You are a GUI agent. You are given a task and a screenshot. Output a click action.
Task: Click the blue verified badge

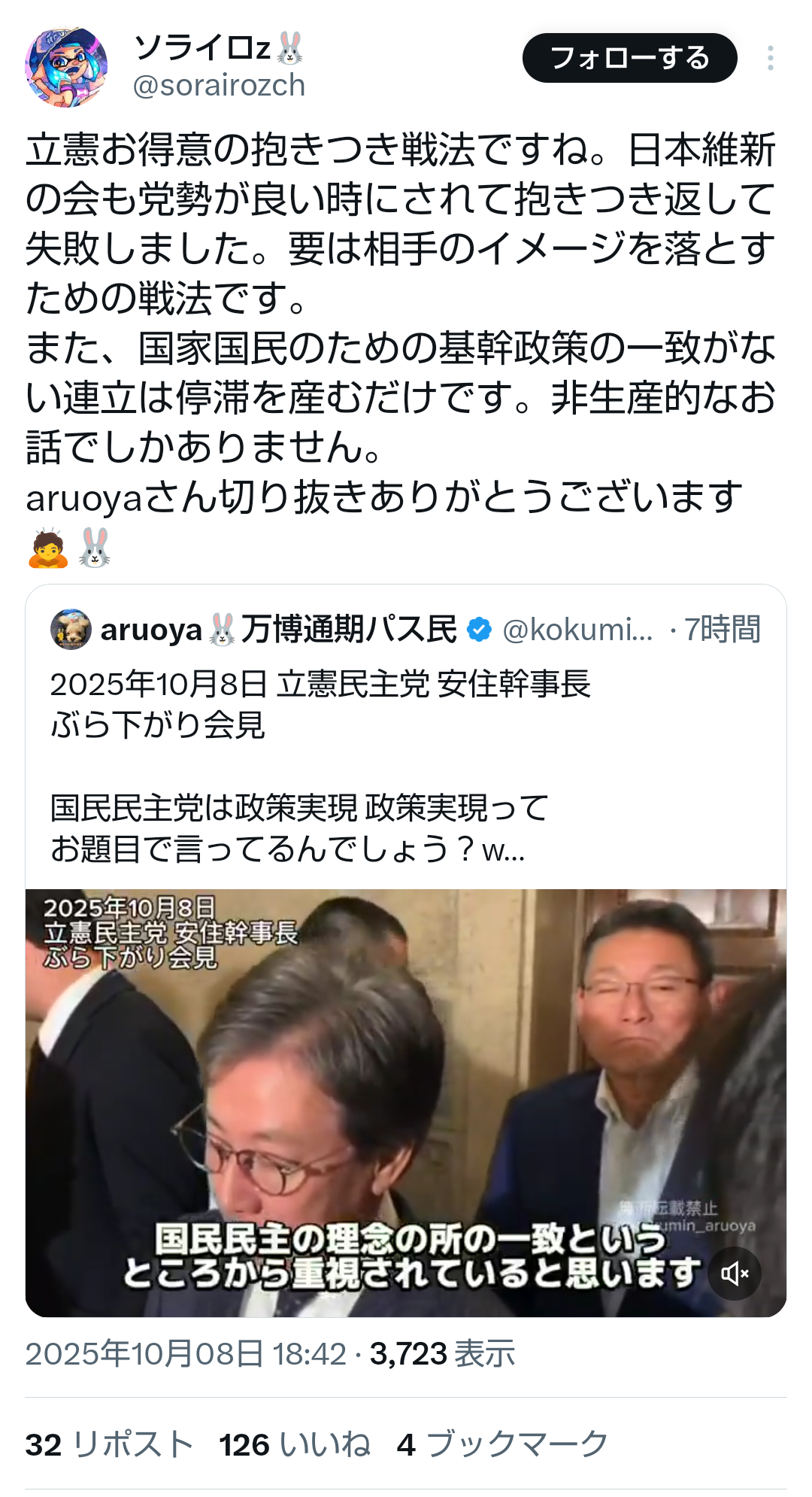479,630
